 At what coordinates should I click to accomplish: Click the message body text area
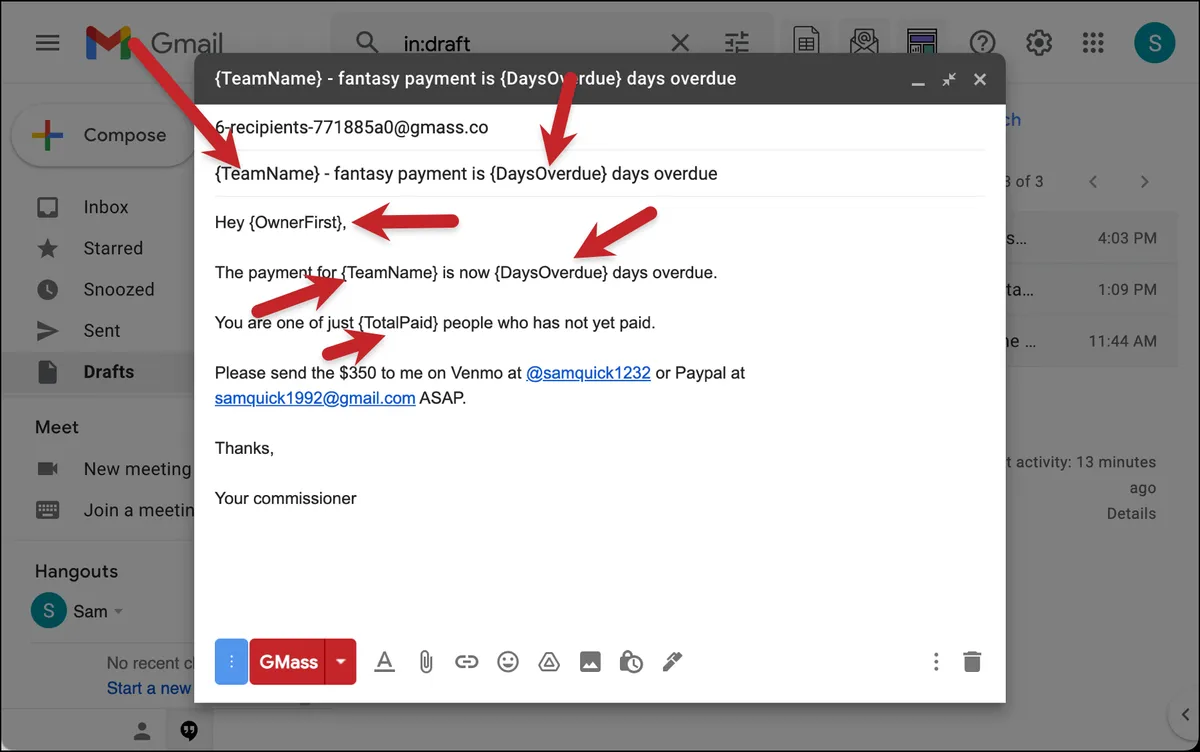point(600,410)
